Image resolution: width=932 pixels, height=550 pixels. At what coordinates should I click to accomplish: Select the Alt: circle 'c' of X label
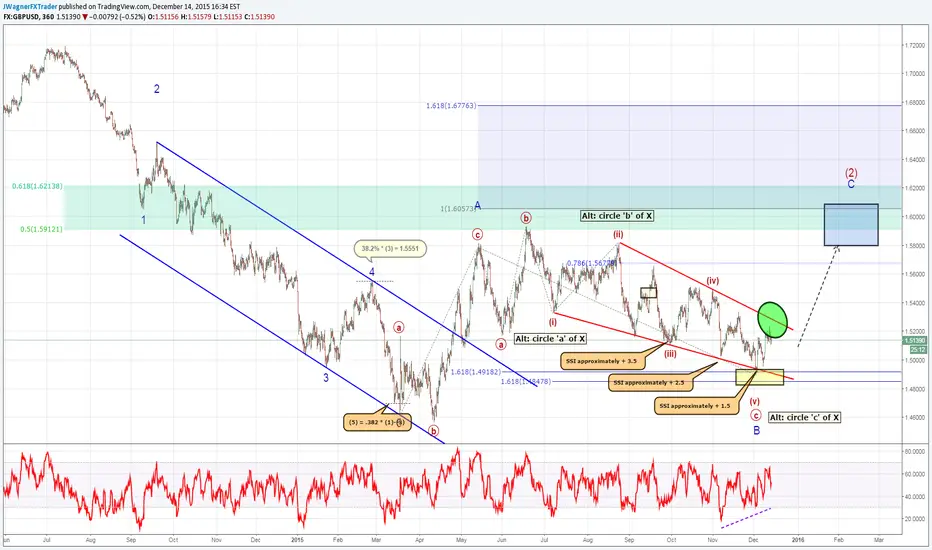click(x=805, y=417)
